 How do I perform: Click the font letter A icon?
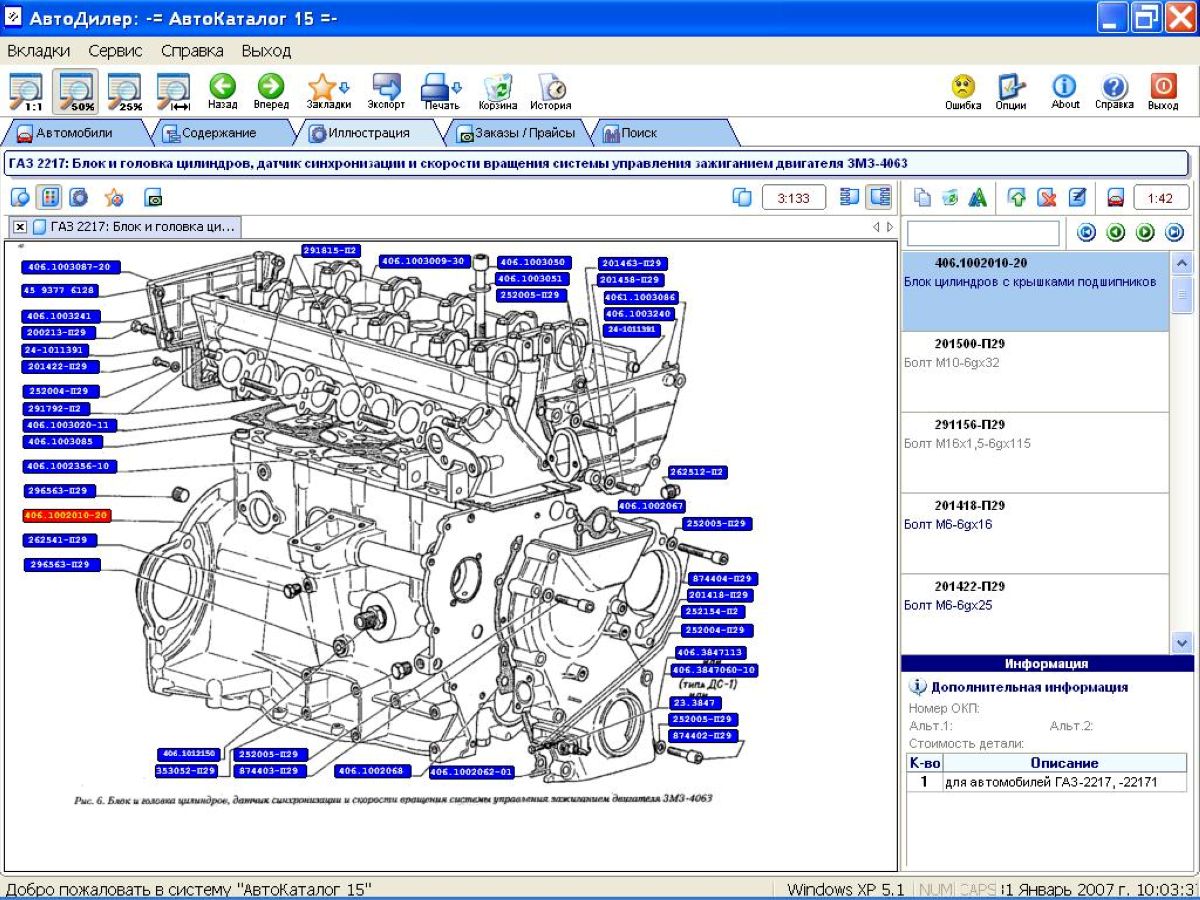(977, 197)
